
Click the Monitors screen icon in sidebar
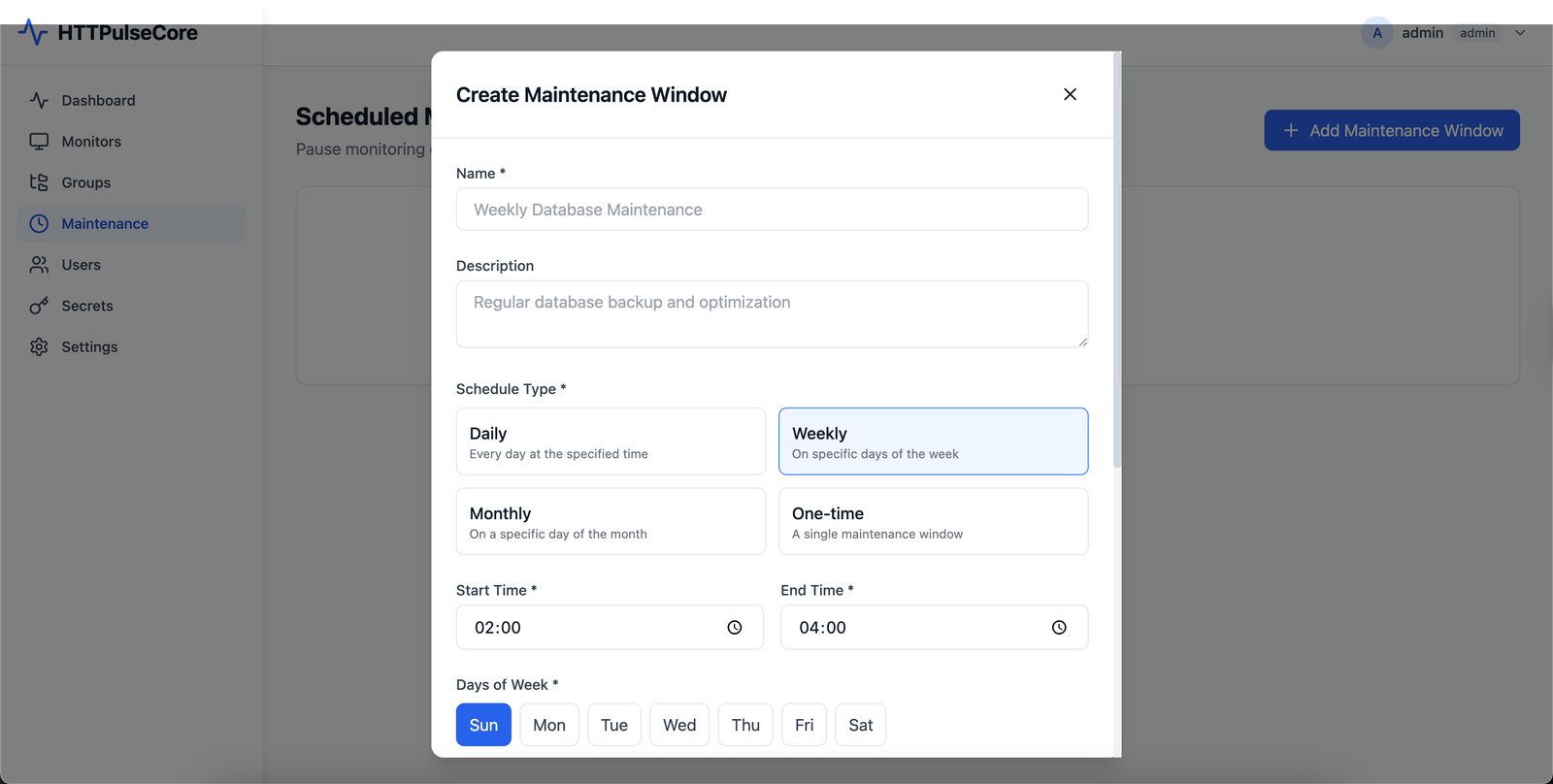(39, 142)
